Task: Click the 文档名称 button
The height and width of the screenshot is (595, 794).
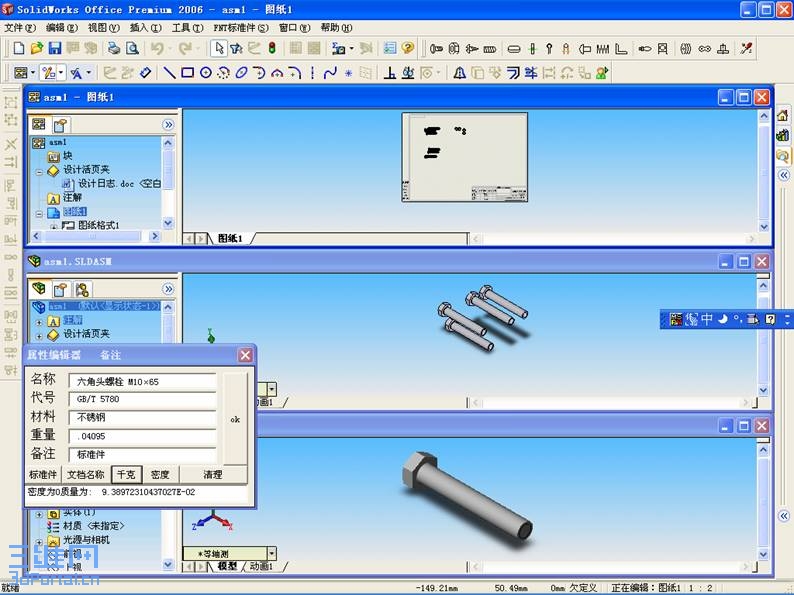Action: click(x=86, y=474)
